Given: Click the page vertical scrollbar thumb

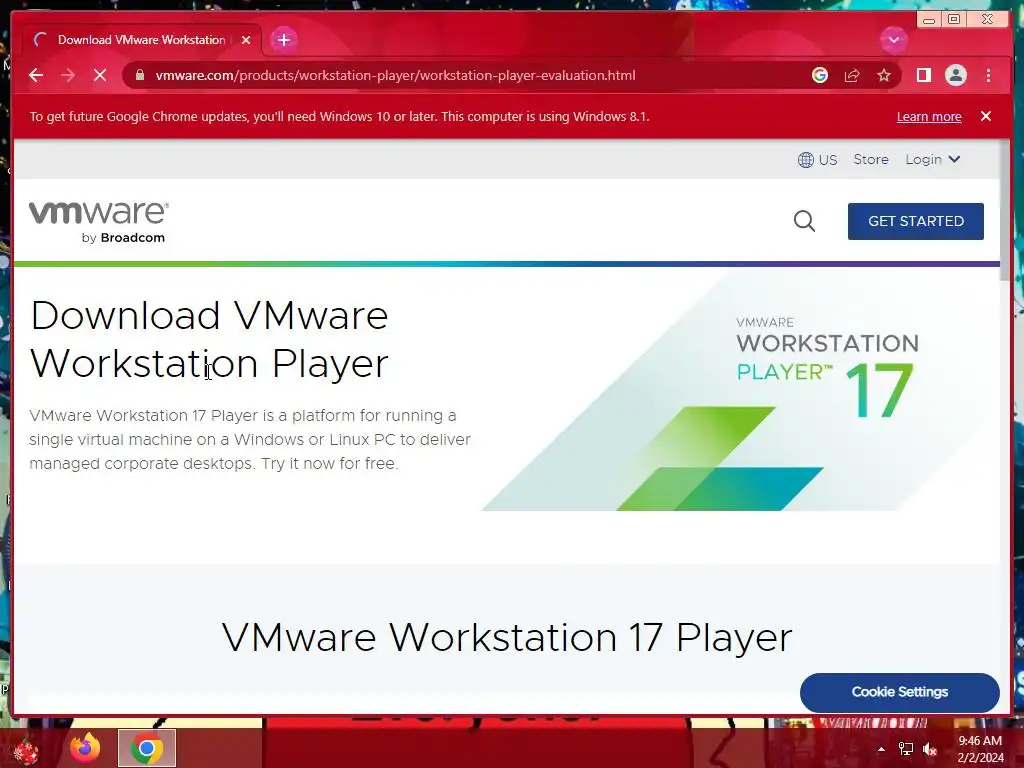Looking at the screenshot, I should [1004, 209].
